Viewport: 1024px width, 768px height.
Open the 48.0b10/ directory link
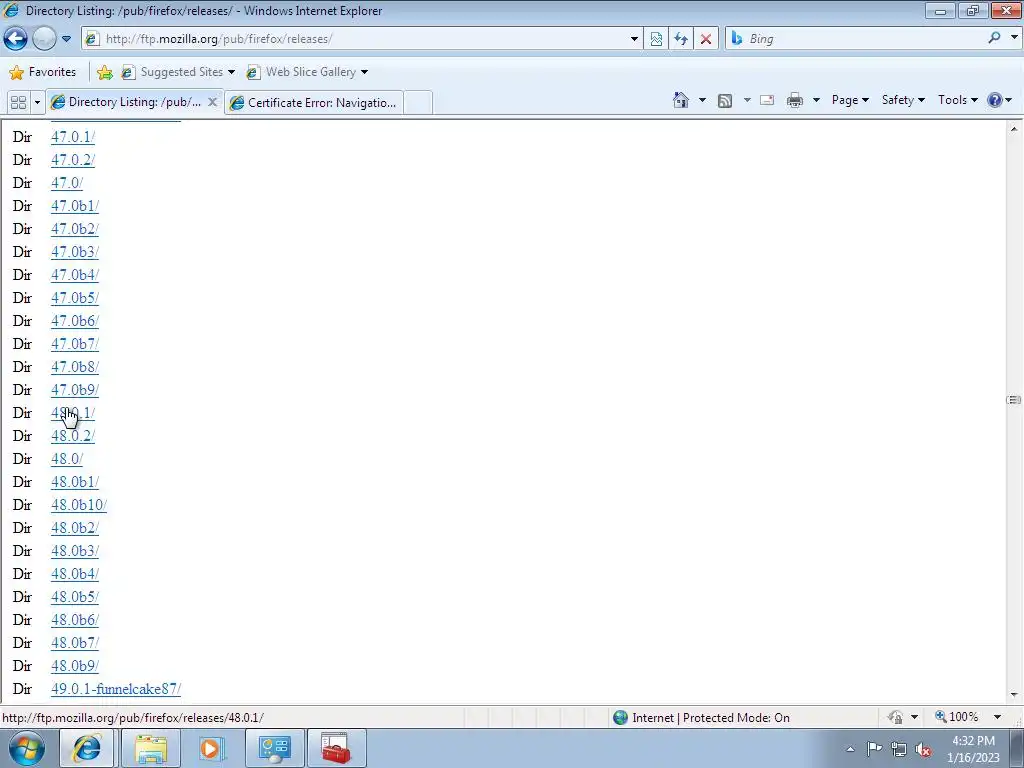pos(79,505)
